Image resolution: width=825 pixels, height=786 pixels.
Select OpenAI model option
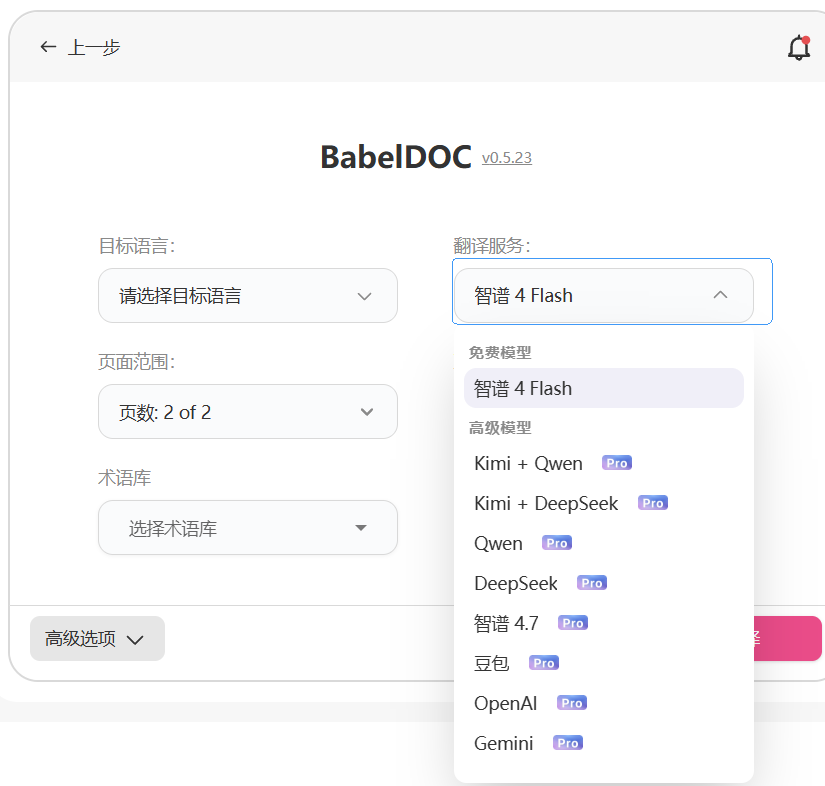click(x=603, y=703)
